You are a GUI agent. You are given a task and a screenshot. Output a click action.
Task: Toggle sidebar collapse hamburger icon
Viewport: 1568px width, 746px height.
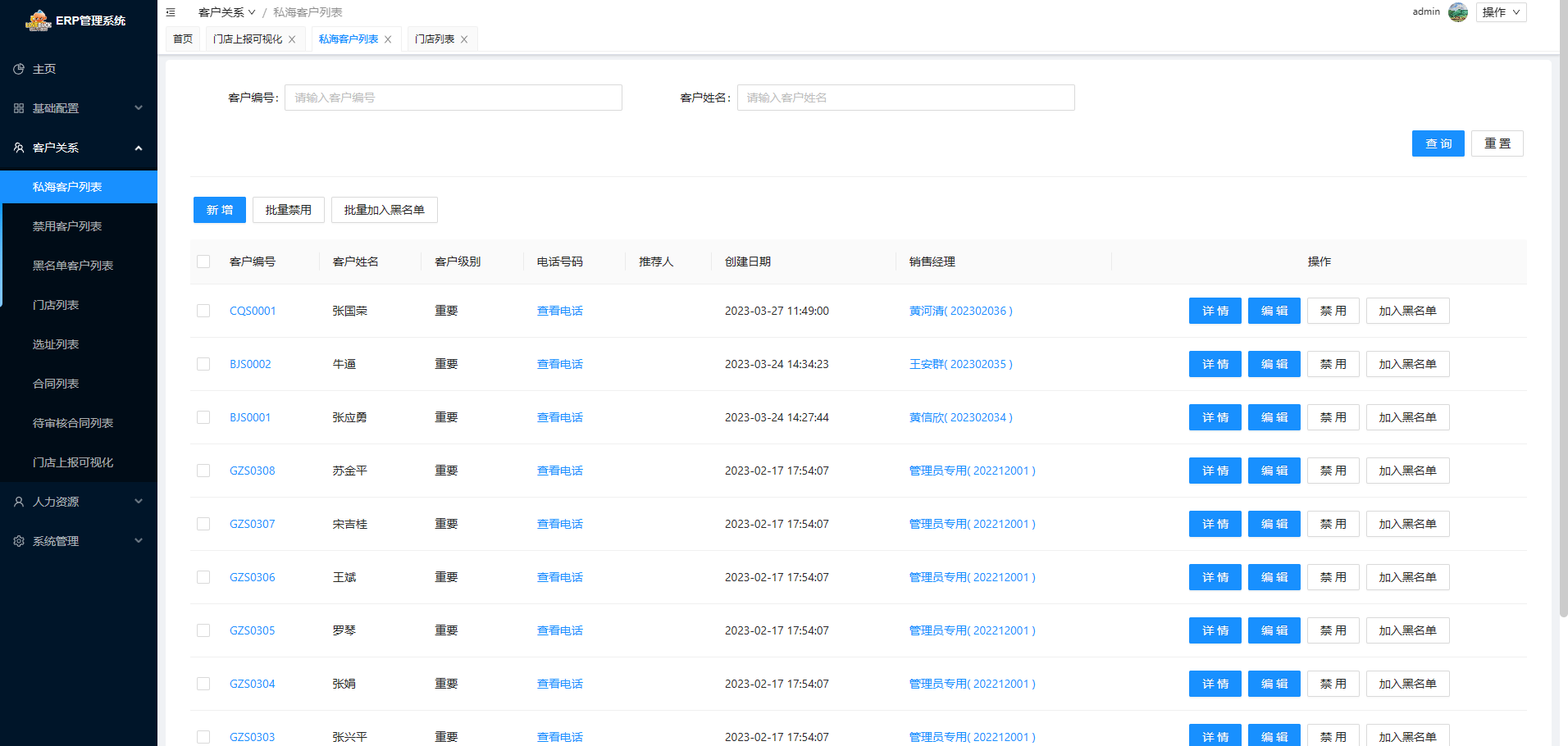coord(171,12)
